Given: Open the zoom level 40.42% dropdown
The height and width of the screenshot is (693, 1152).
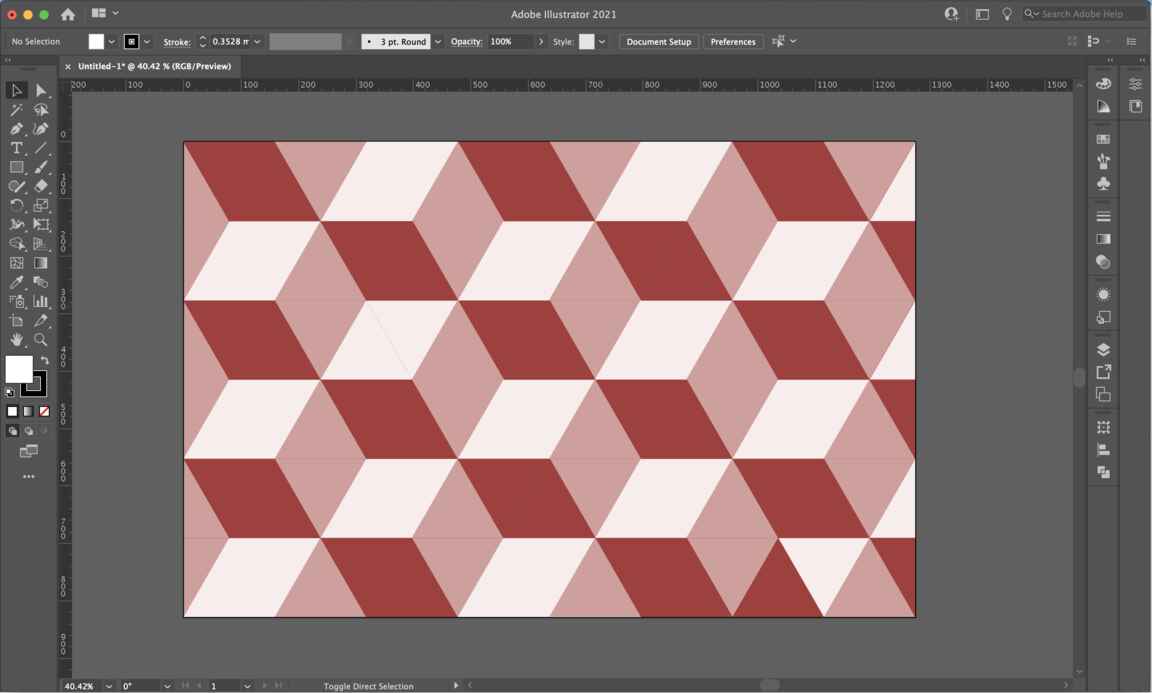Looking at the screenshot, I should (x=109, y=686).
